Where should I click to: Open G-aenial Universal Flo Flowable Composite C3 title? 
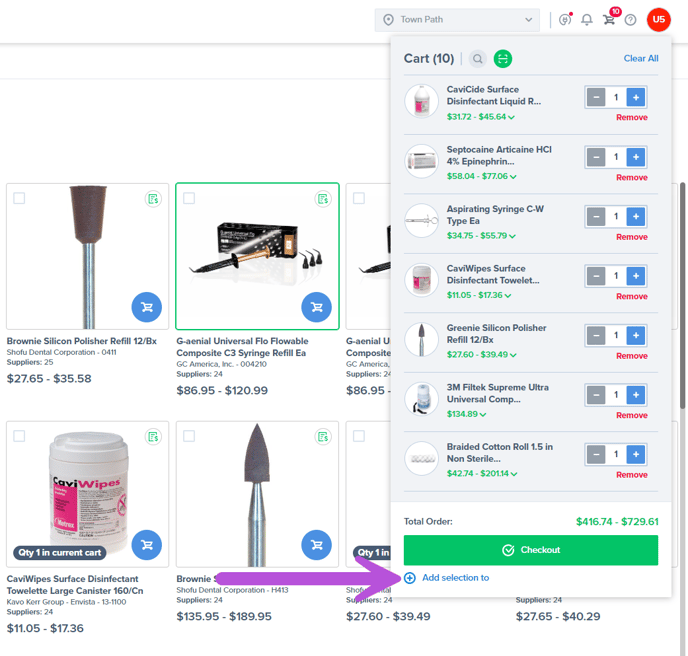(x=242, y=347)
